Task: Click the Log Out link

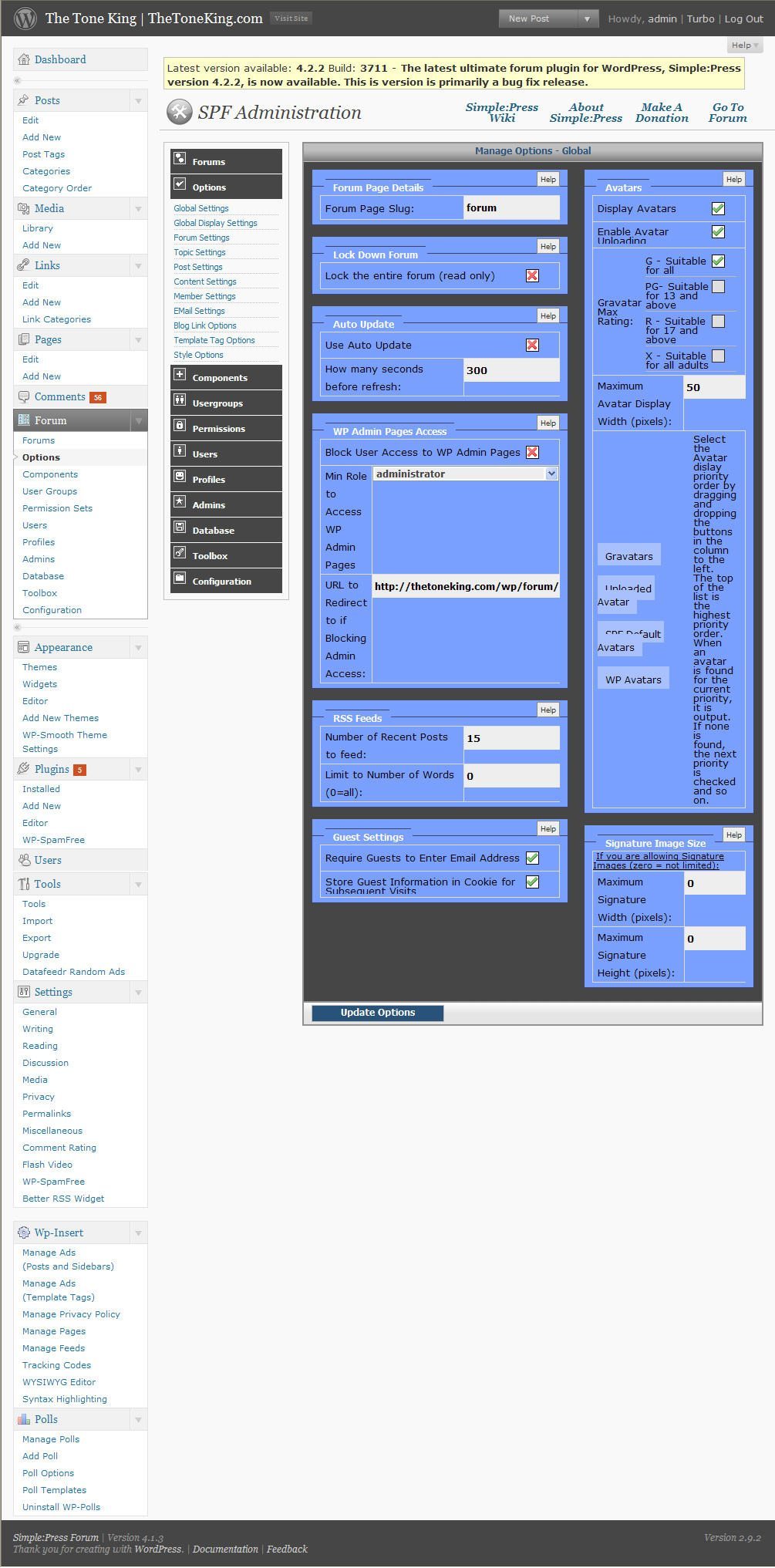Action: [744, 19]
